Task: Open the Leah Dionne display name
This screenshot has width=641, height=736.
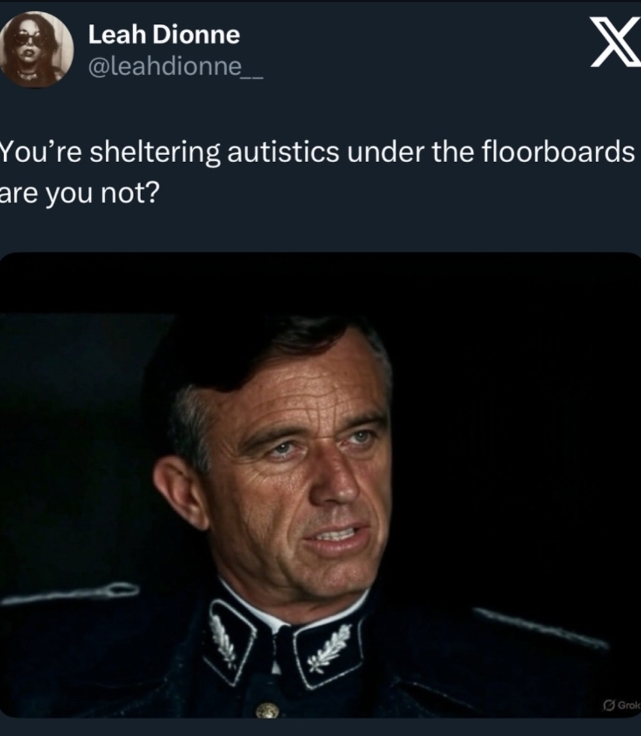Action: pos(164,35)
